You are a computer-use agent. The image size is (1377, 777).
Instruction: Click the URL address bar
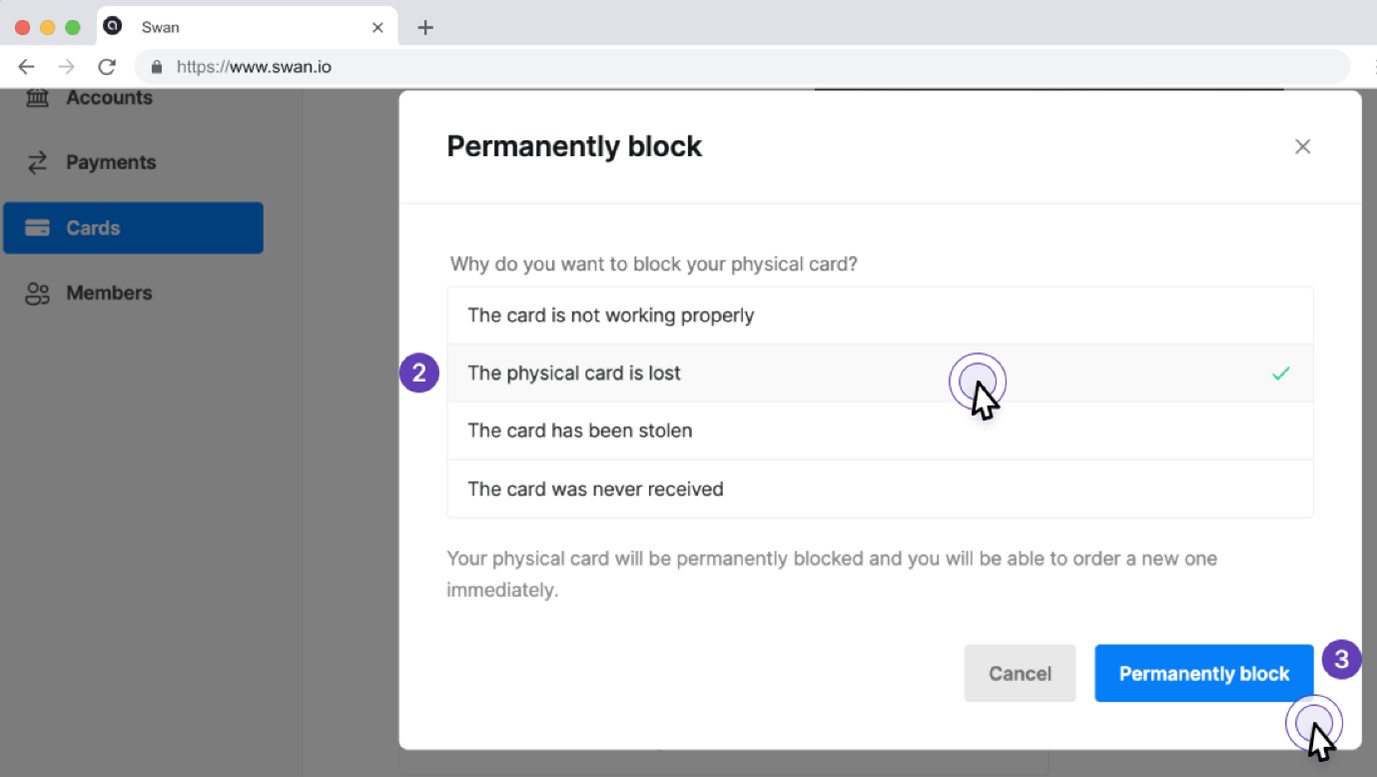click(700, 67)
